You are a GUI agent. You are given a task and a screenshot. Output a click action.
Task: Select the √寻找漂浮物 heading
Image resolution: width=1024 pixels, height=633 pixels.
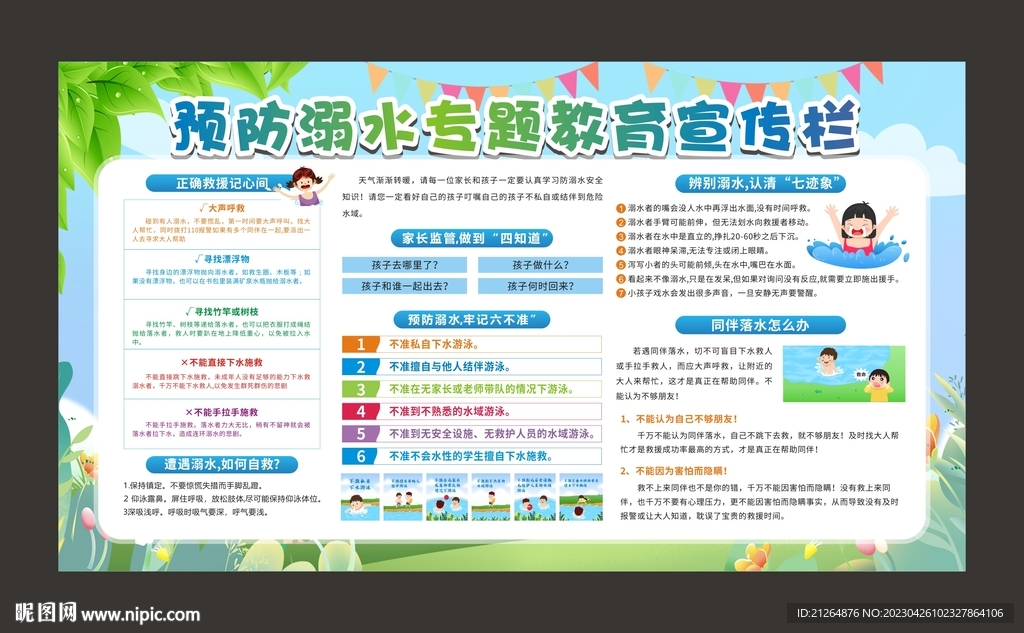[x=222, y=259]
